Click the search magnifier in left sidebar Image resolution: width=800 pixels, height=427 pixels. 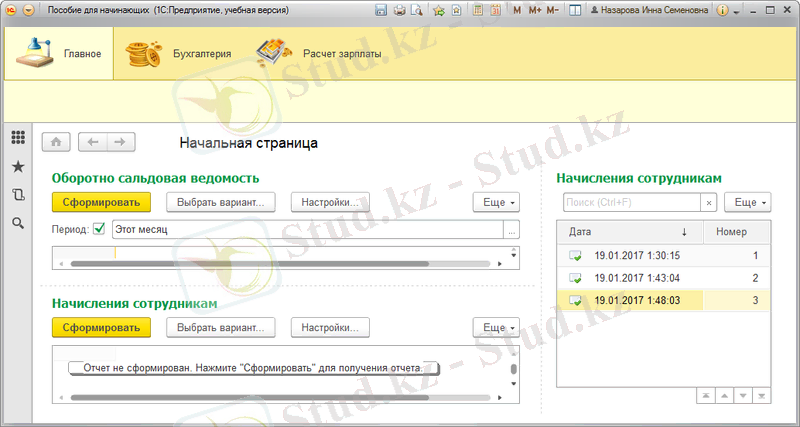coord(17,223)
